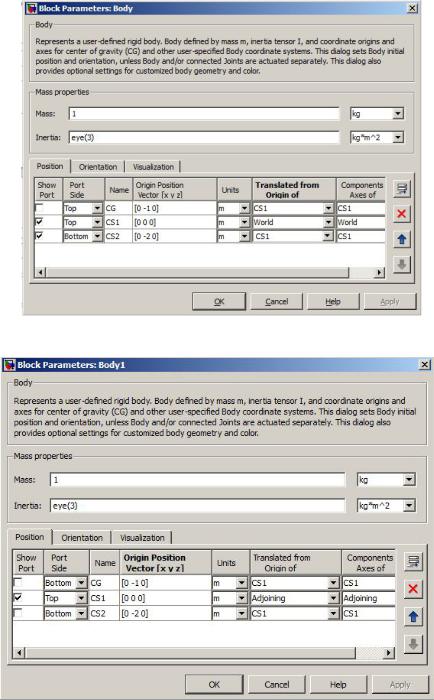Click the Inertia eye(3) field in Body dialog

point(204,138)
